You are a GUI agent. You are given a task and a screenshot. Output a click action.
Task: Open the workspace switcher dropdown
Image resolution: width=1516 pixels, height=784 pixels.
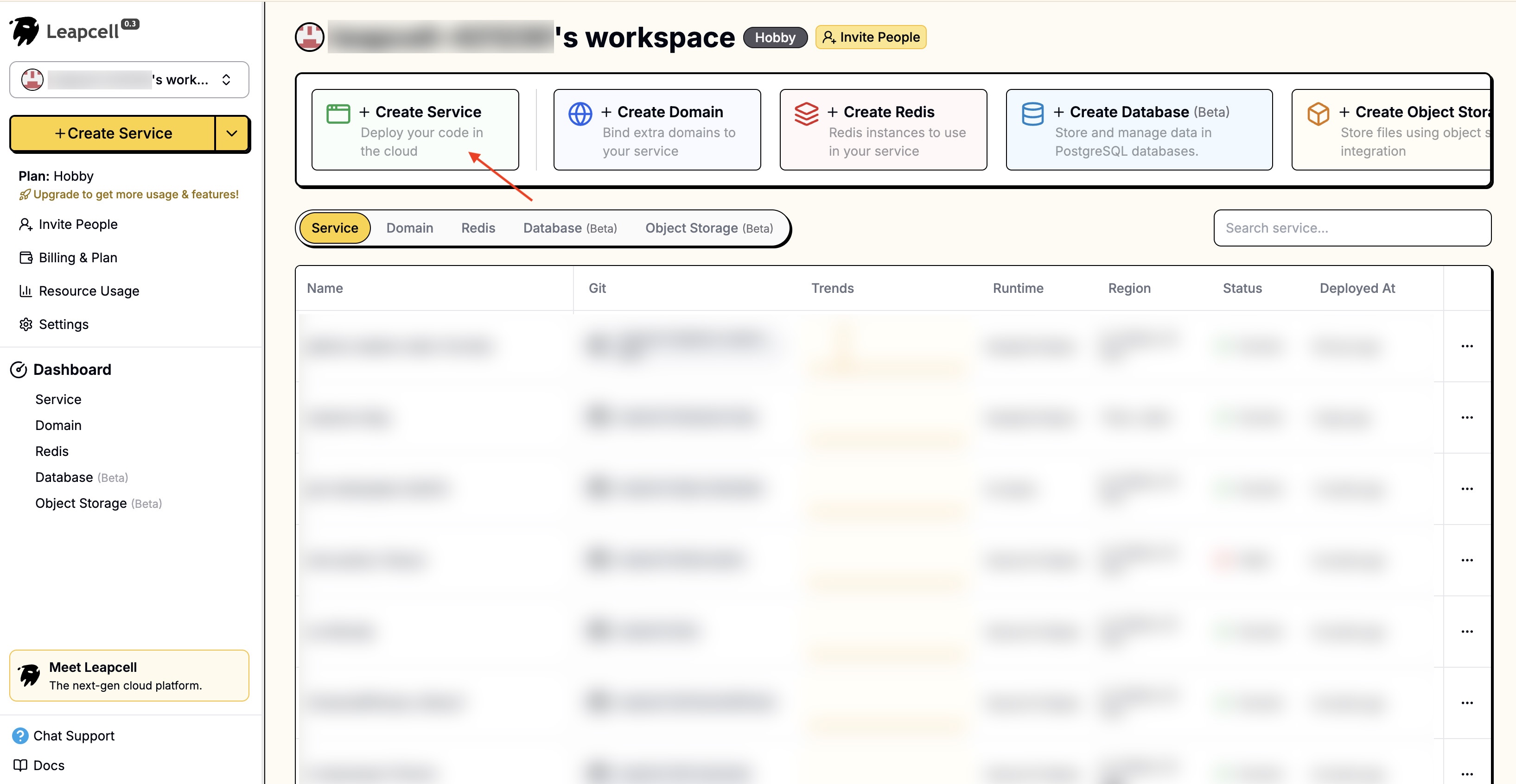click(x=129, y=79)
